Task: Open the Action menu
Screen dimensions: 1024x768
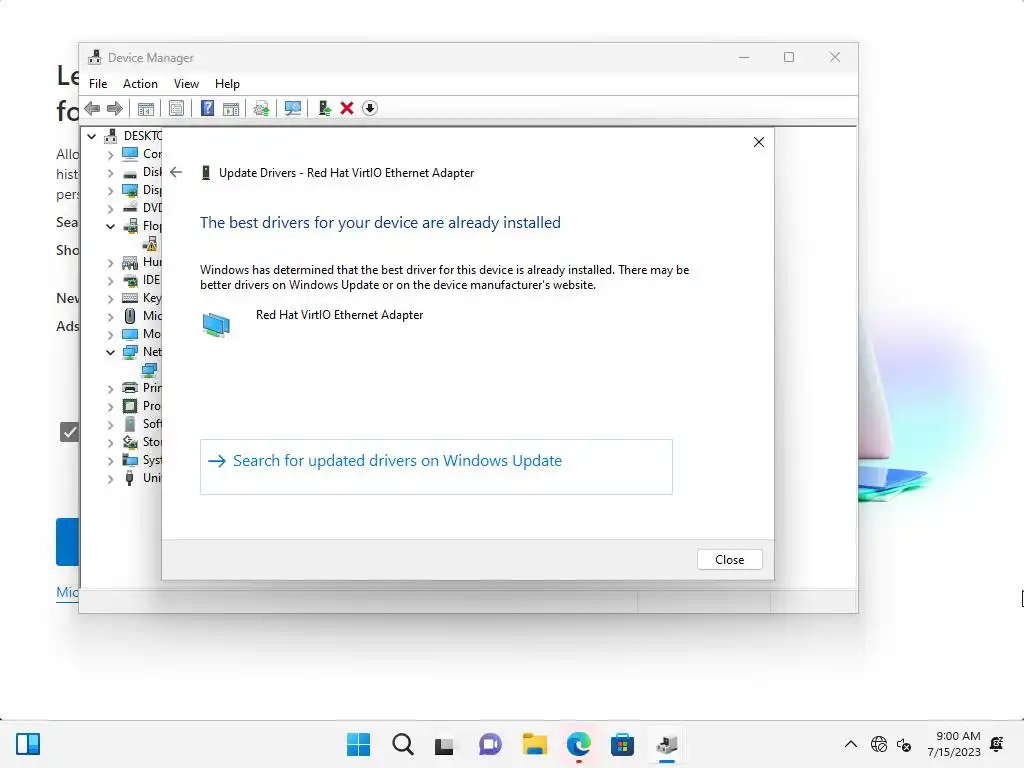Action: click(x=140, y=84)
